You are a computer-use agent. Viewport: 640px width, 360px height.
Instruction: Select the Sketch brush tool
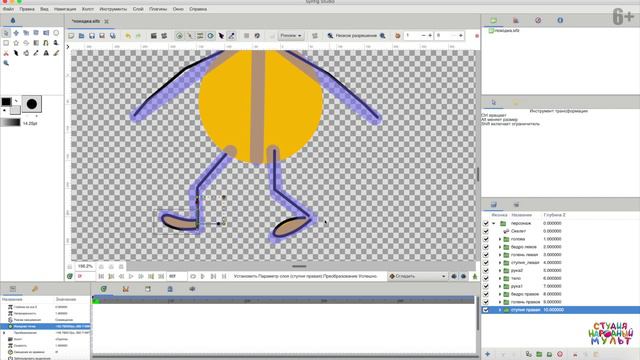pyautogui.click(x=56, y=53)
